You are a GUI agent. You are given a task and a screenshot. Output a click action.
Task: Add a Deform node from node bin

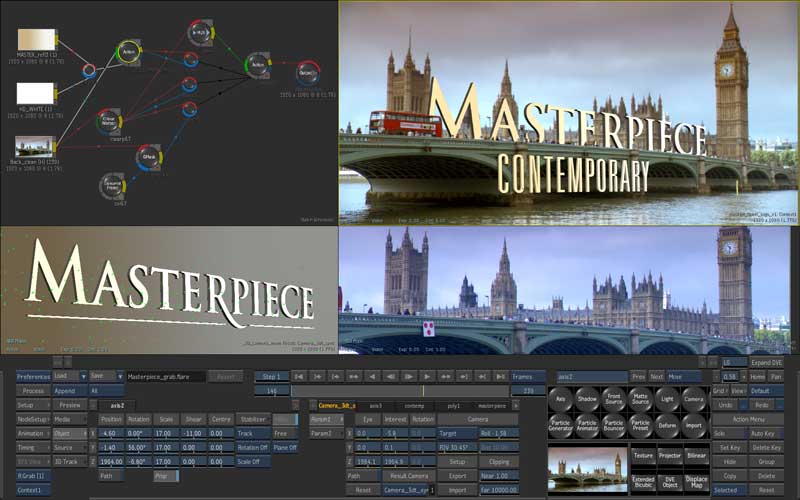667,426
